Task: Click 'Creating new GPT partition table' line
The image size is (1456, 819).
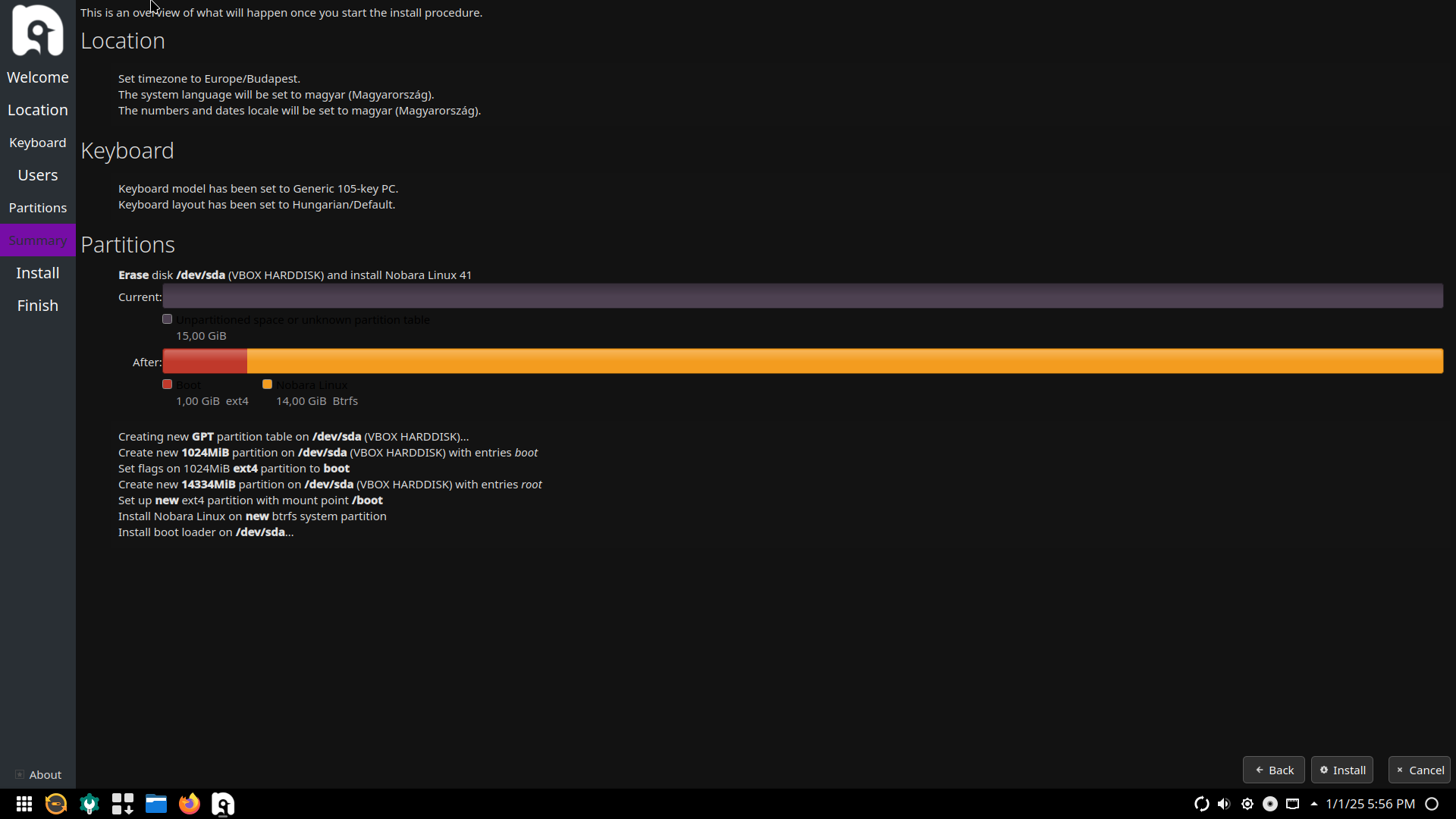Action: click(x=293, y=437)
